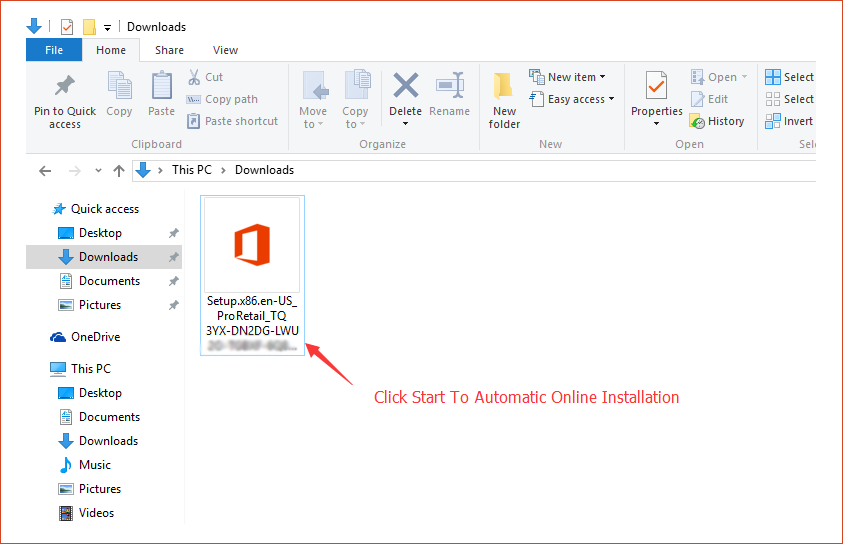Click the History icon in Open group
843x544 pixels.
(698, 121)
